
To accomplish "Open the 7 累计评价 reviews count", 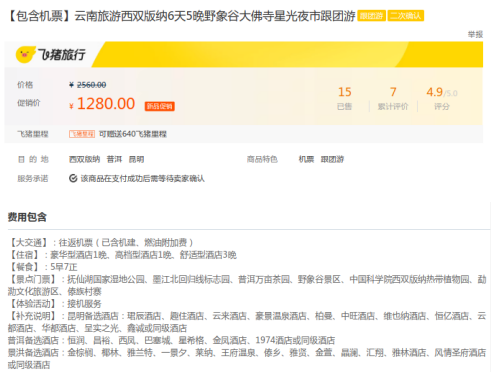I will tap(393, 98).
